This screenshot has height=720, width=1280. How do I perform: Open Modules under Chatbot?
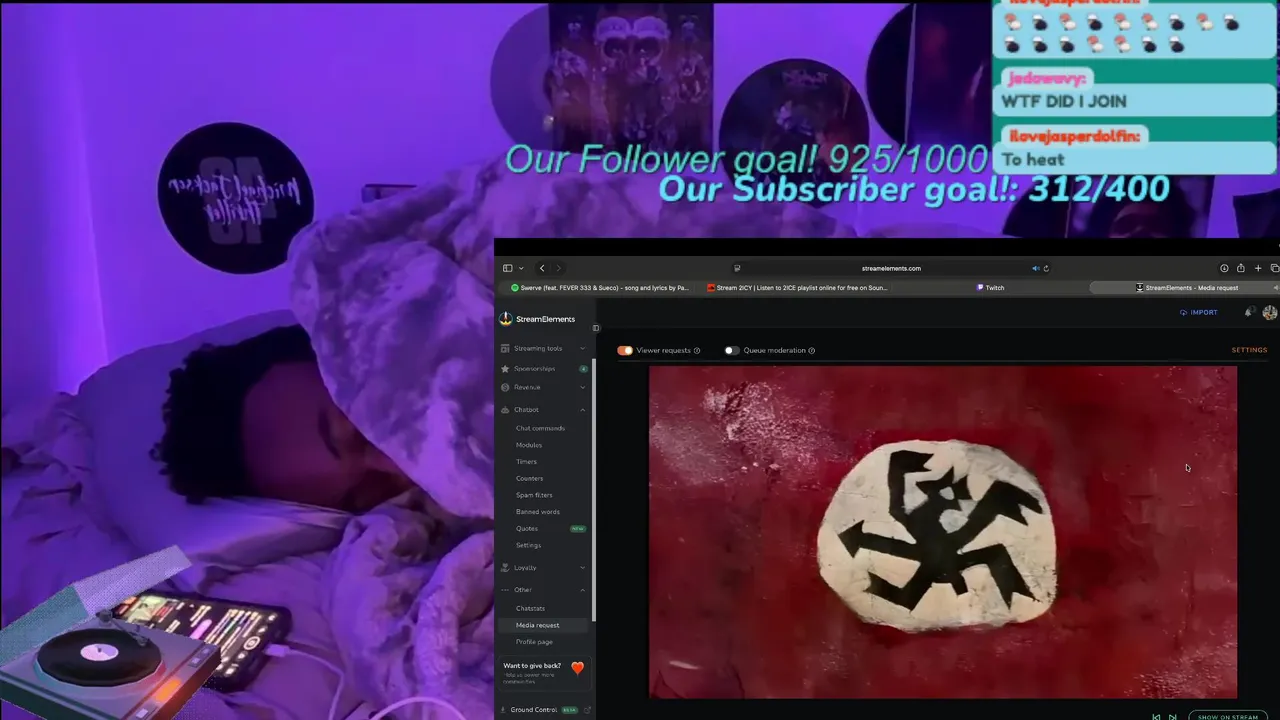point(529,445)
